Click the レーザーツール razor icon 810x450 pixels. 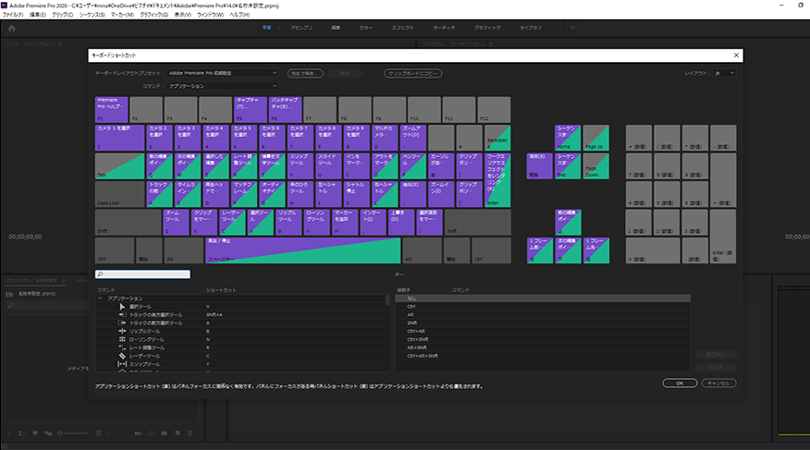[122, 356]
